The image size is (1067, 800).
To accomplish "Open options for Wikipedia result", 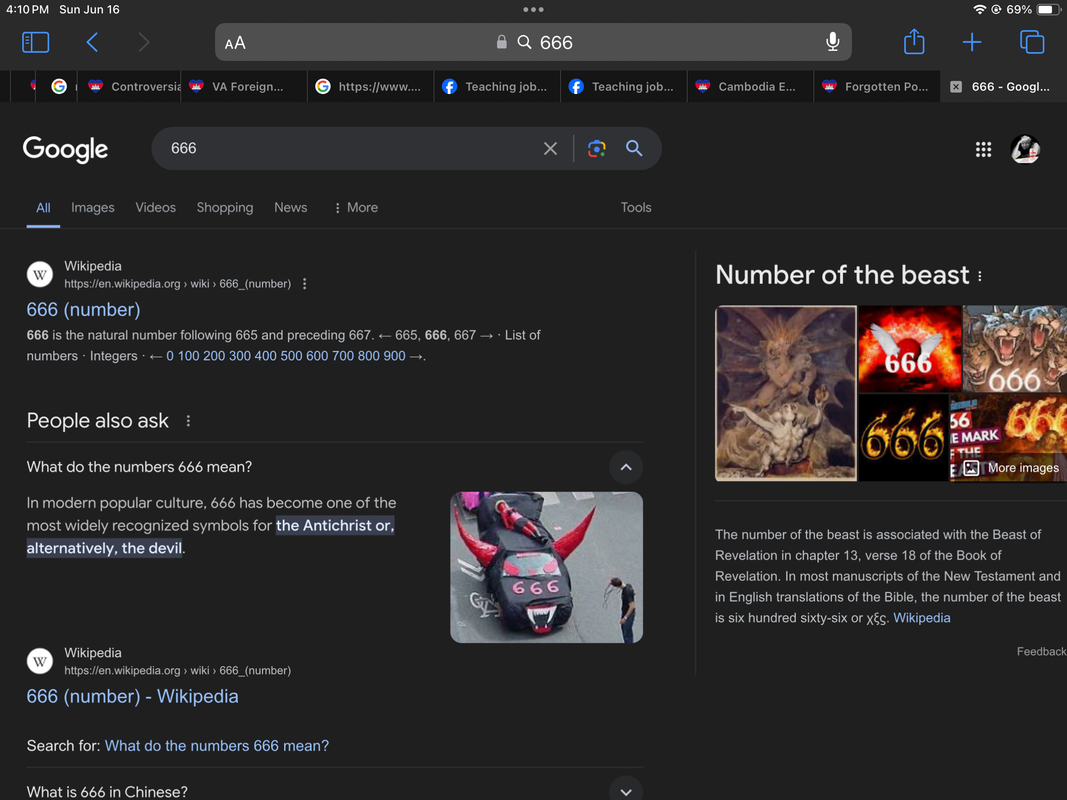I will point(304,284).
